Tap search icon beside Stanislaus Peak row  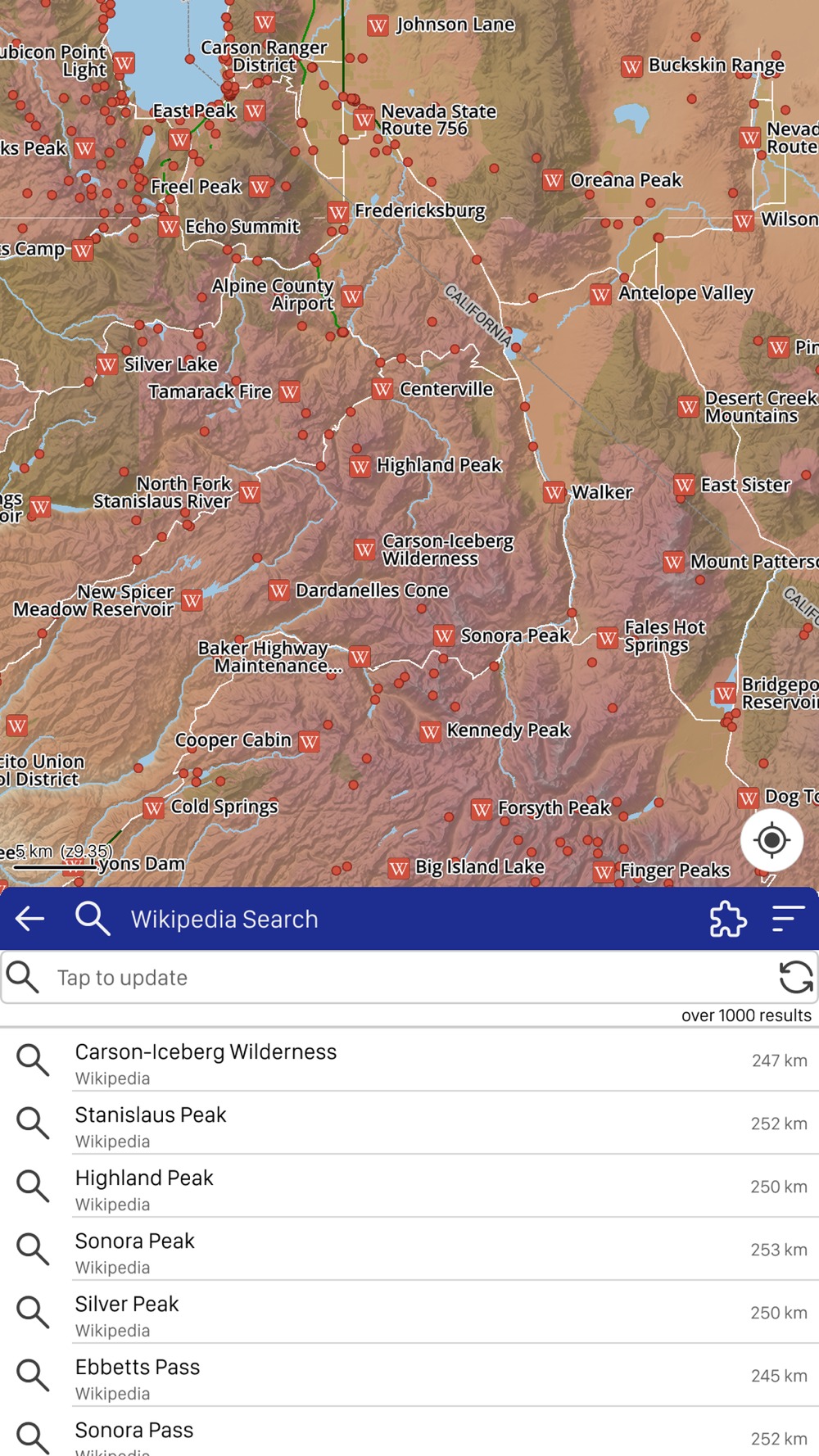pyautogui.click(x=33, y=1123)
